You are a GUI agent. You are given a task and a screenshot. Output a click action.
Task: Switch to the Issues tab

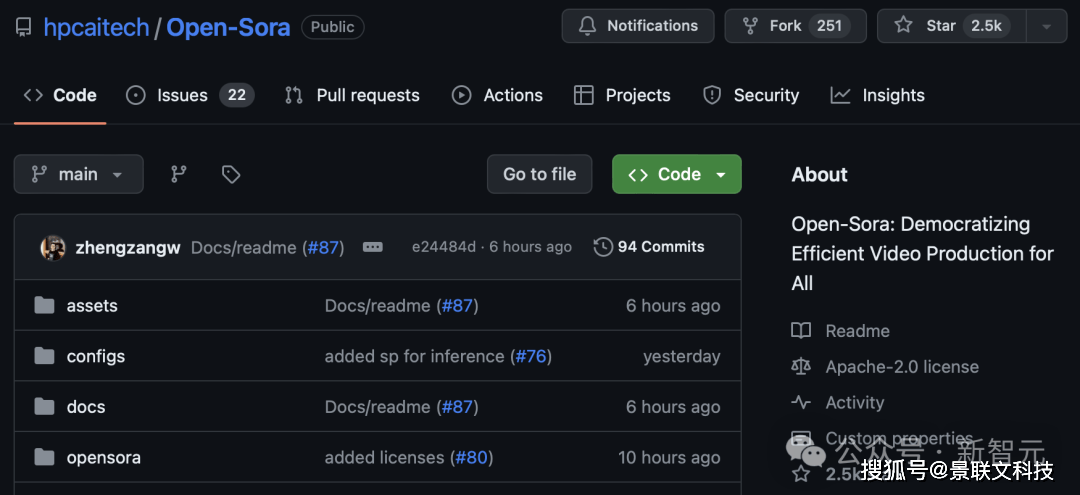point(190,95)
